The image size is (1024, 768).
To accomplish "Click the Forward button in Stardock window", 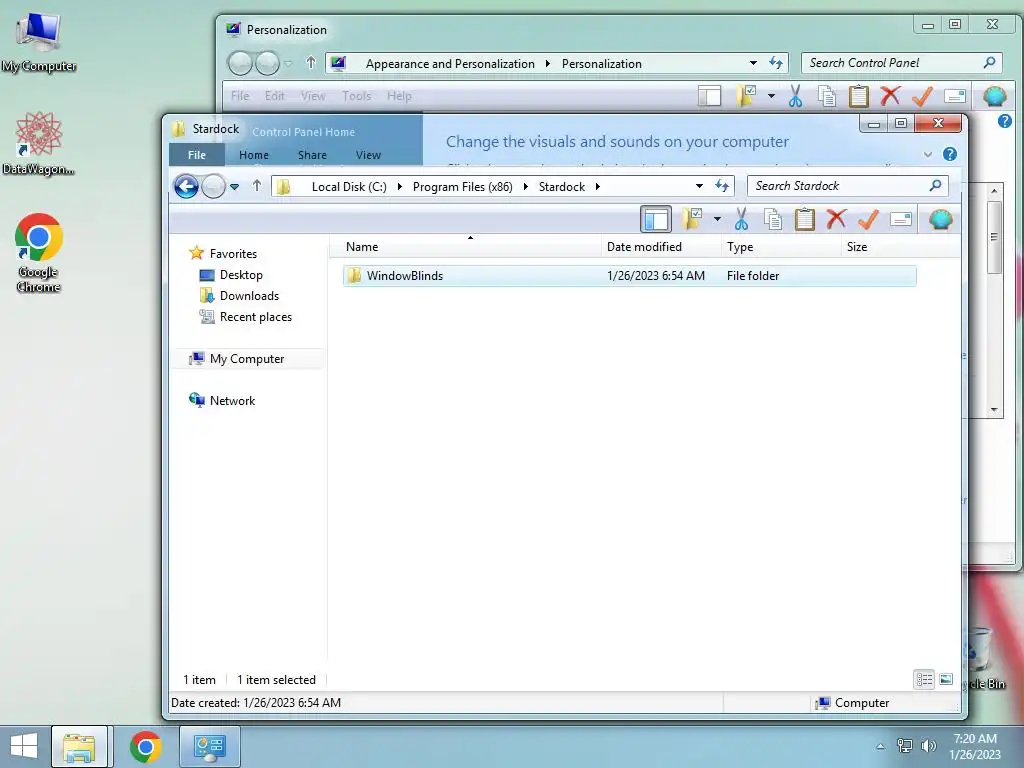I will 213,187.
